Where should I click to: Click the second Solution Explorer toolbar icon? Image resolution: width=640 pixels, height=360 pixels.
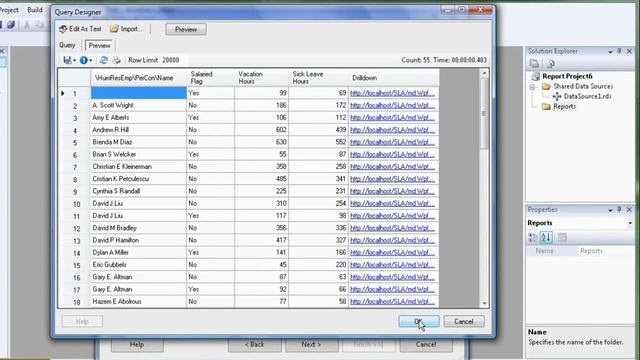point(550,64)
